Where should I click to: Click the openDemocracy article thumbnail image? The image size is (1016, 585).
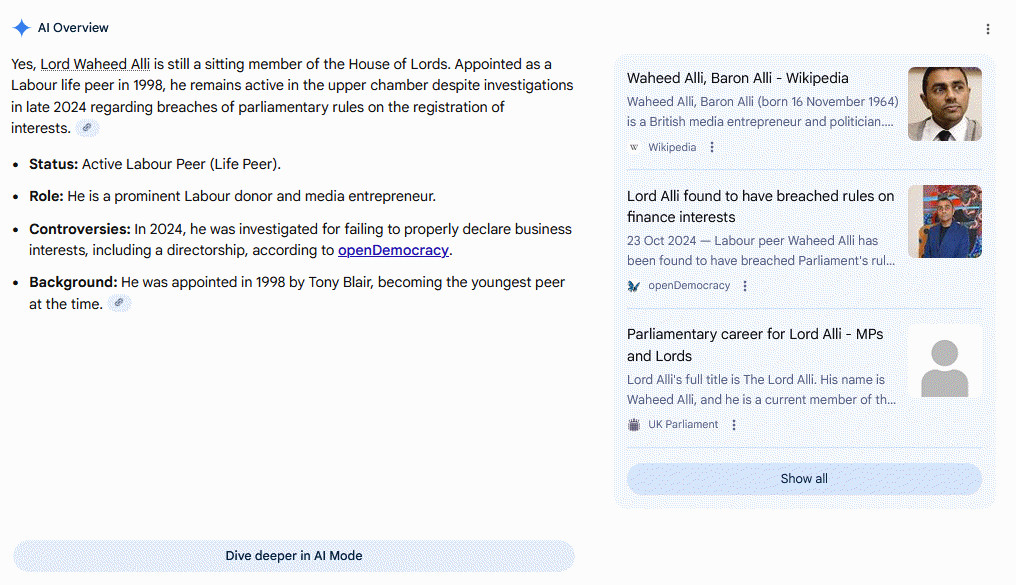[944, 222]
